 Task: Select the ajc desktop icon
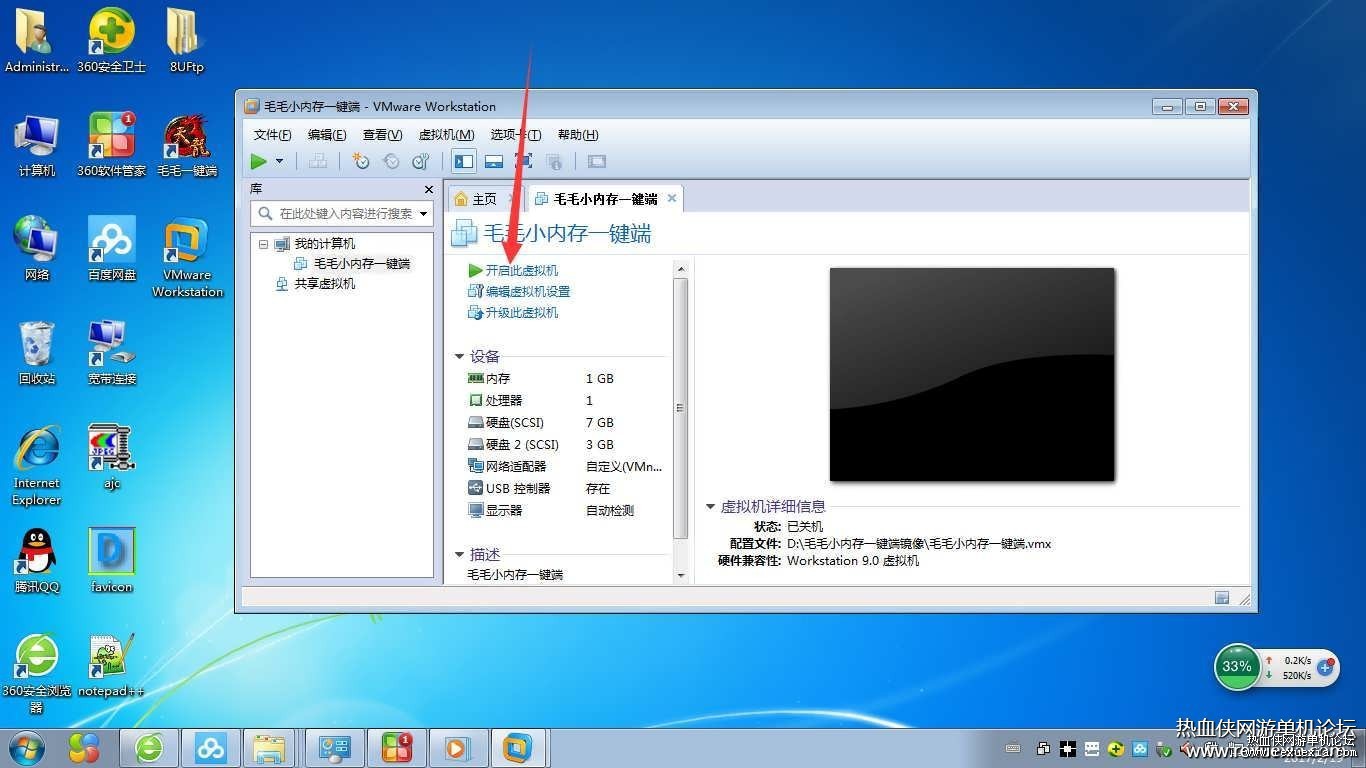click(x=112, y=457)
